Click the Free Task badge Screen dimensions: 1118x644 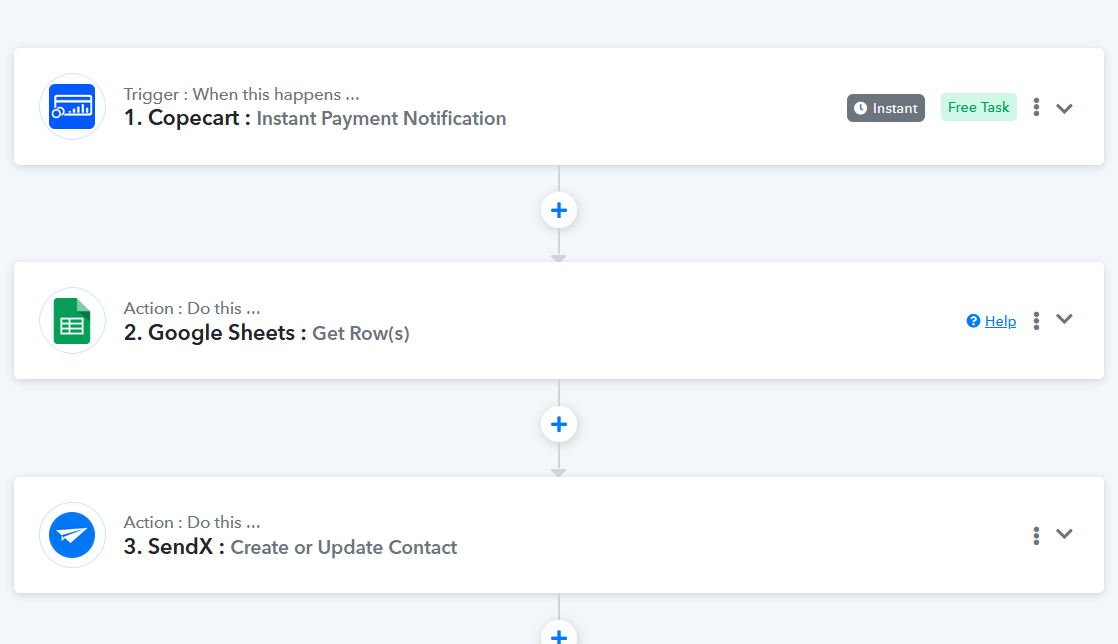click(978, 107)
